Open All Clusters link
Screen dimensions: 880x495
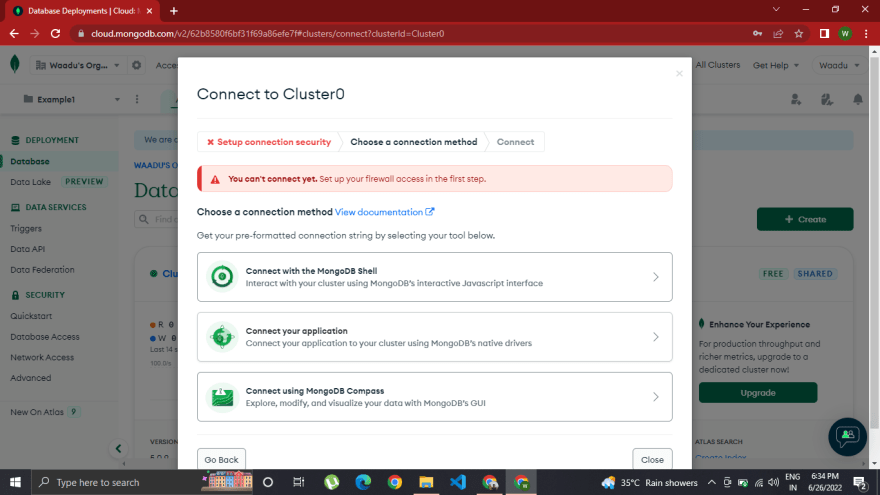718,65
